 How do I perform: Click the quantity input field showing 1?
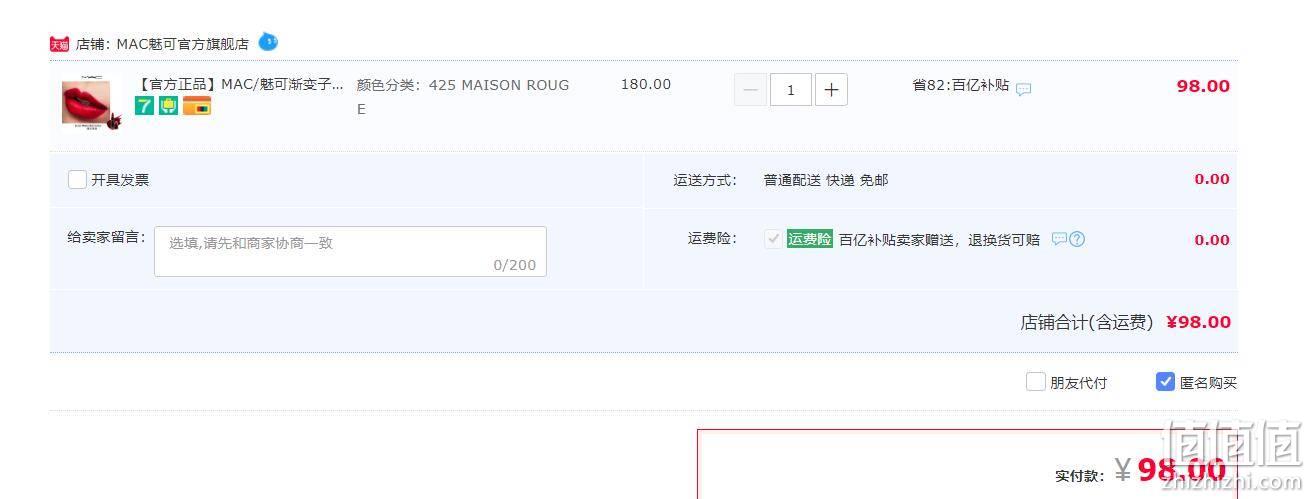coord(791,90)
